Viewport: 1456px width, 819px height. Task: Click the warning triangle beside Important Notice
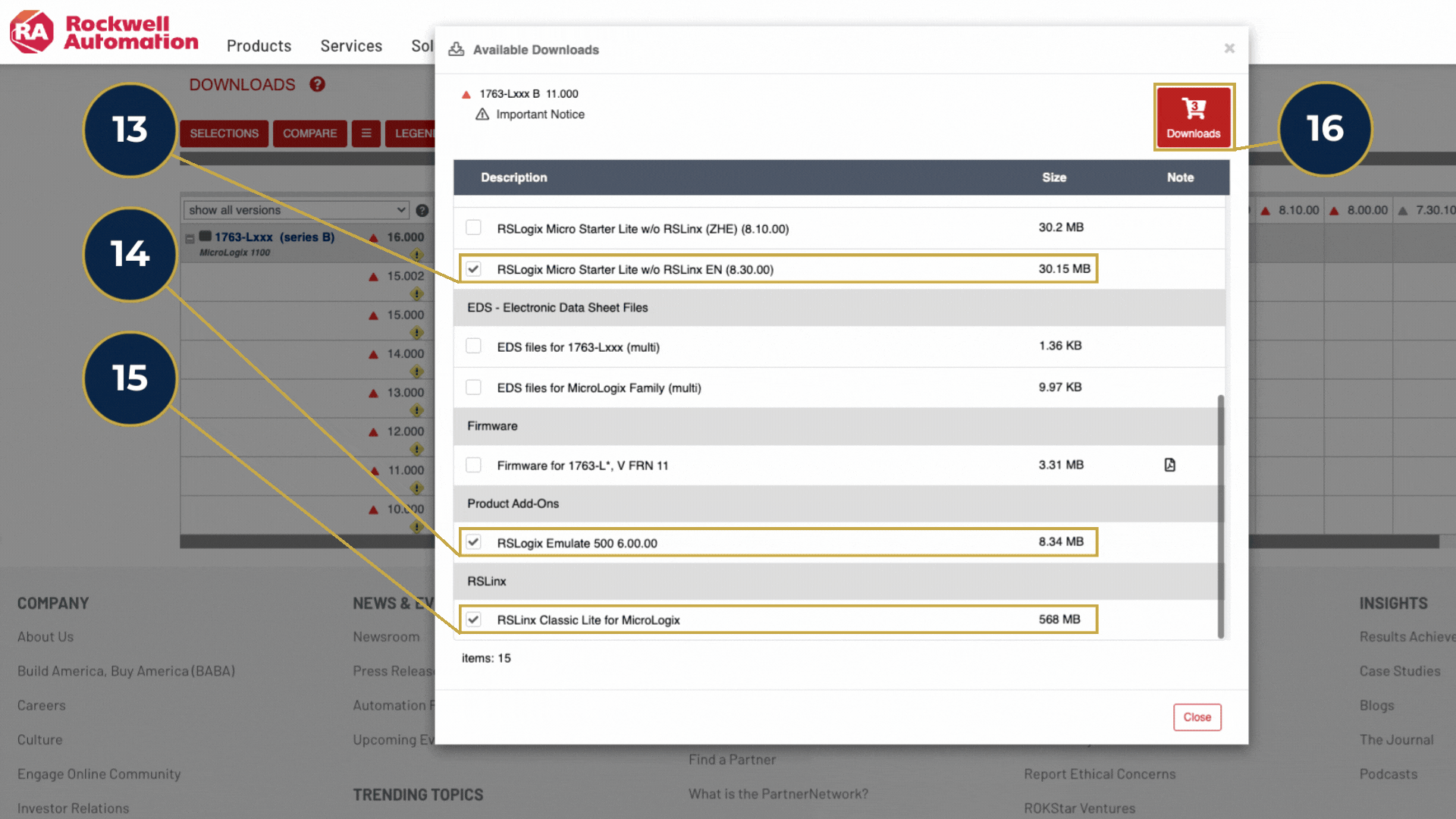483,115
